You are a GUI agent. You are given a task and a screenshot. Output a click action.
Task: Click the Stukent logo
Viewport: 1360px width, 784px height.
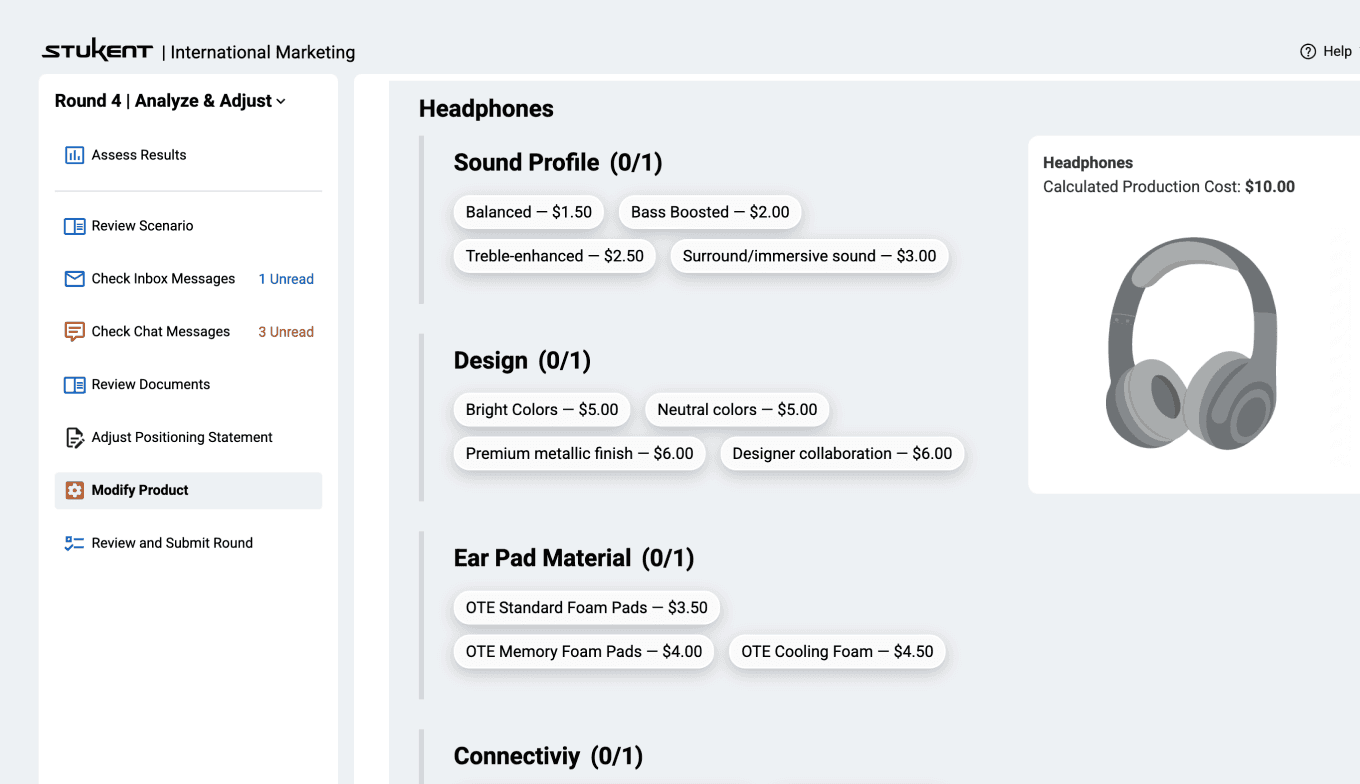click(x=97, y=51)
